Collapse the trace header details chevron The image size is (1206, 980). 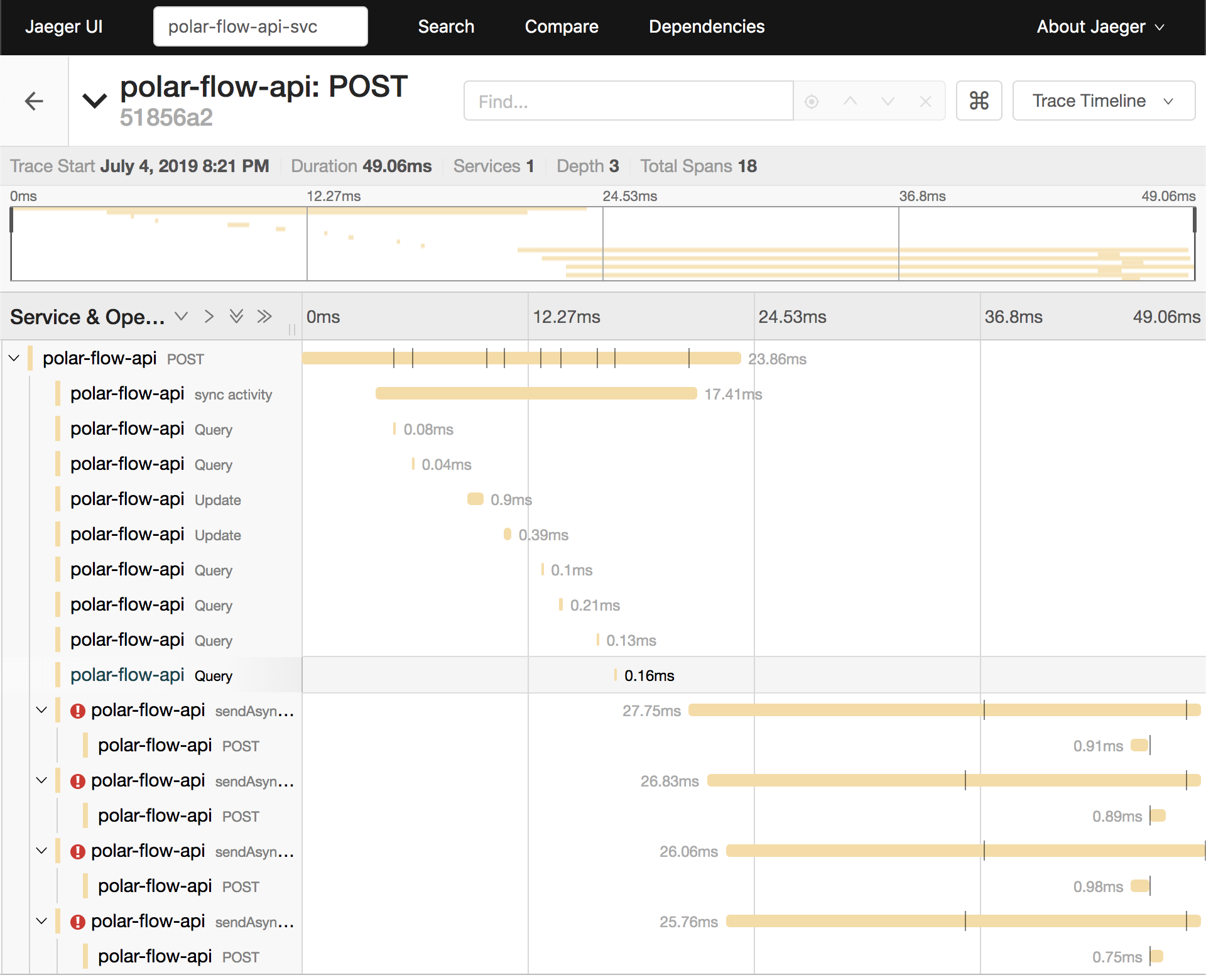point(95,101)
